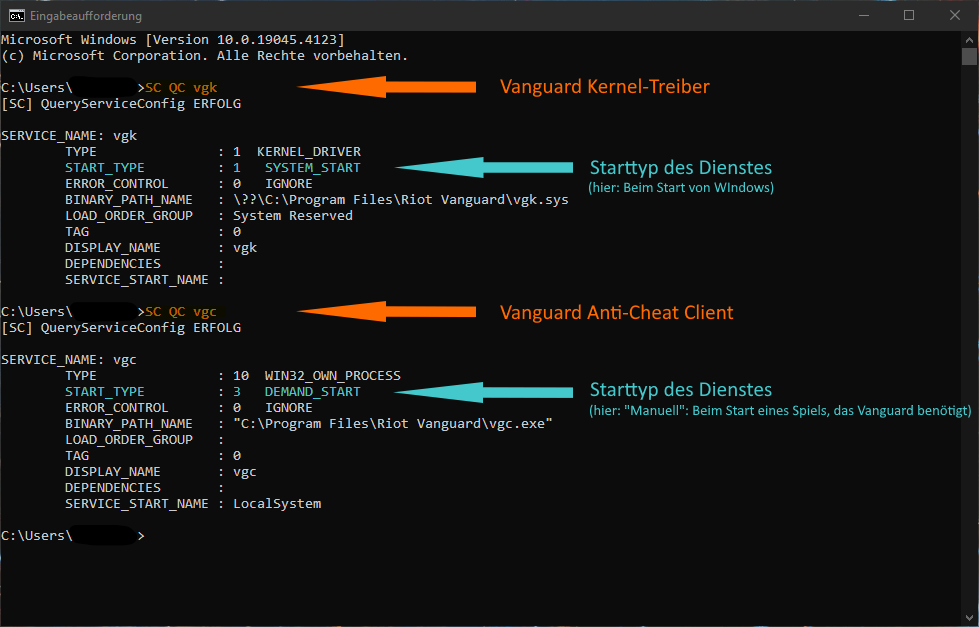Click 'Vanguard Kernel-Treiber' annotation text
979x627 pixels.
[604, 86]
